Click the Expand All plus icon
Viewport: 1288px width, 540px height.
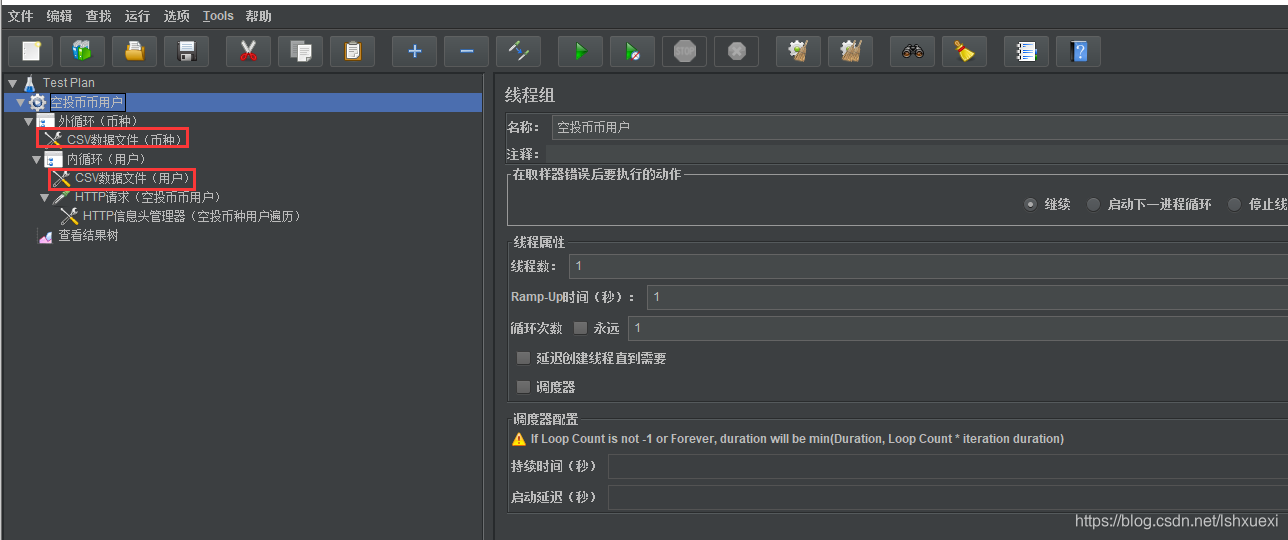[x=414, y=51]
